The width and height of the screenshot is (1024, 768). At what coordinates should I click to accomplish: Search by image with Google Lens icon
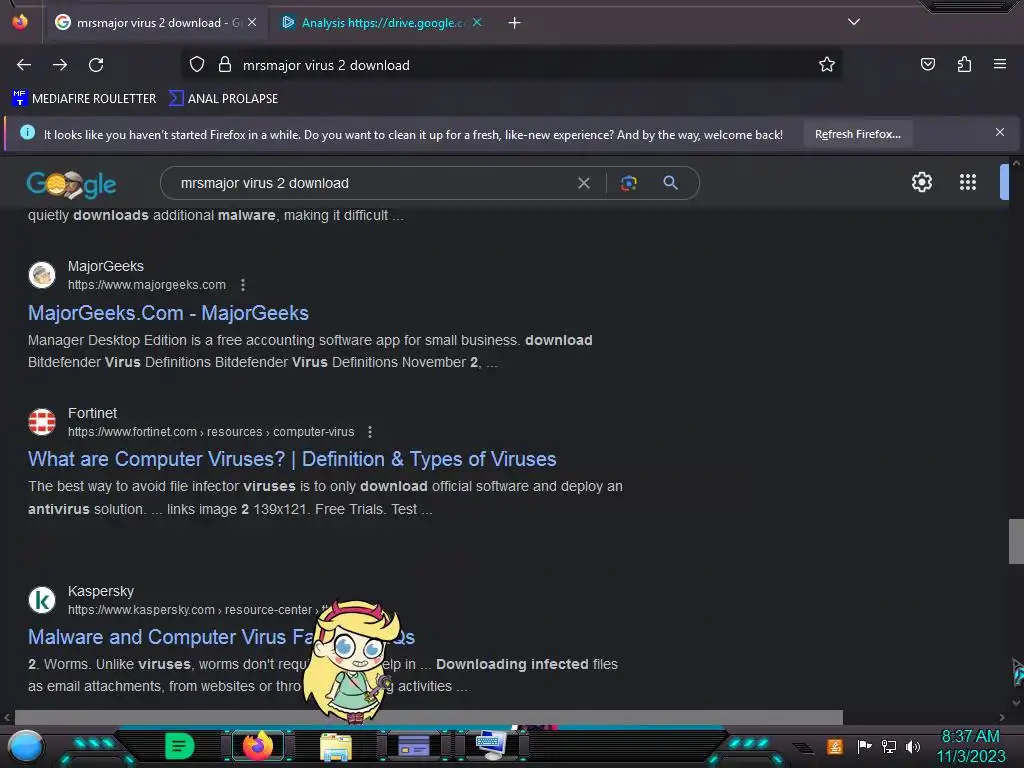628,184
